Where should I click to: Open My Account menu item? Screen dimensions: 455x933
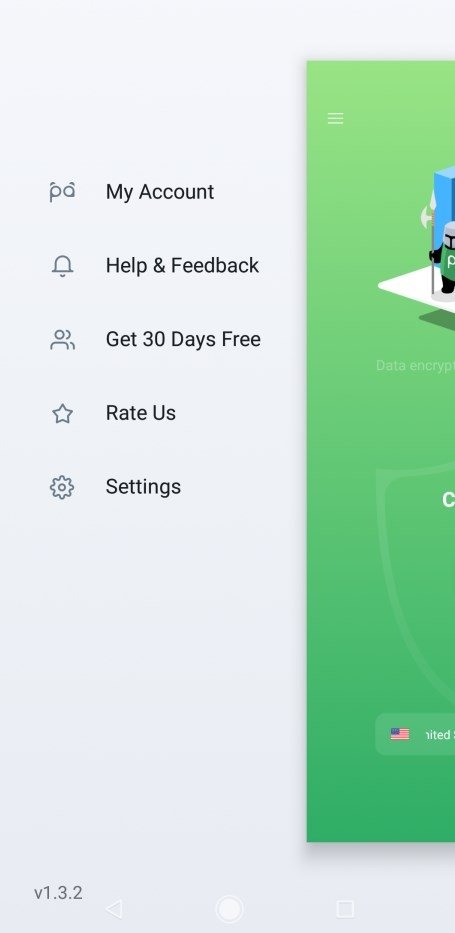pyautogui.click(x=159, y=192)
